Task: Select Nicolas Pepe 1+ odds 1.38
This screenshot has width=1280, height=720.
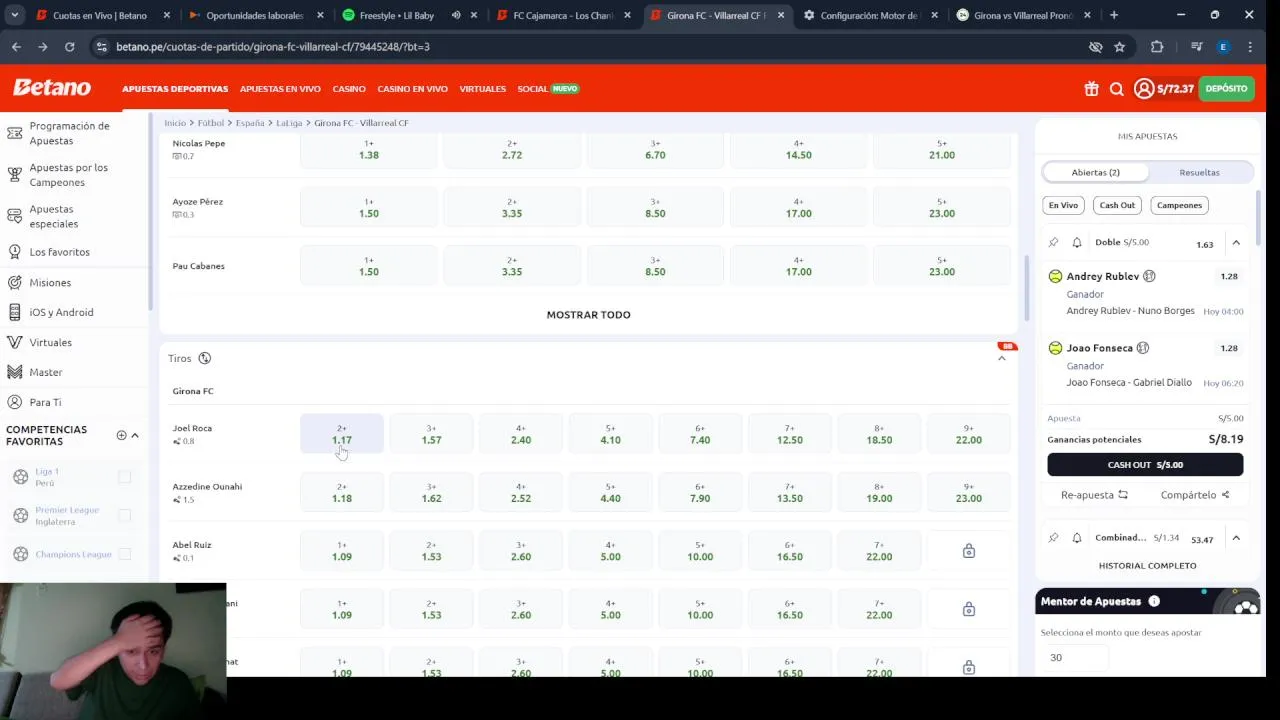Action: [369, 149]
